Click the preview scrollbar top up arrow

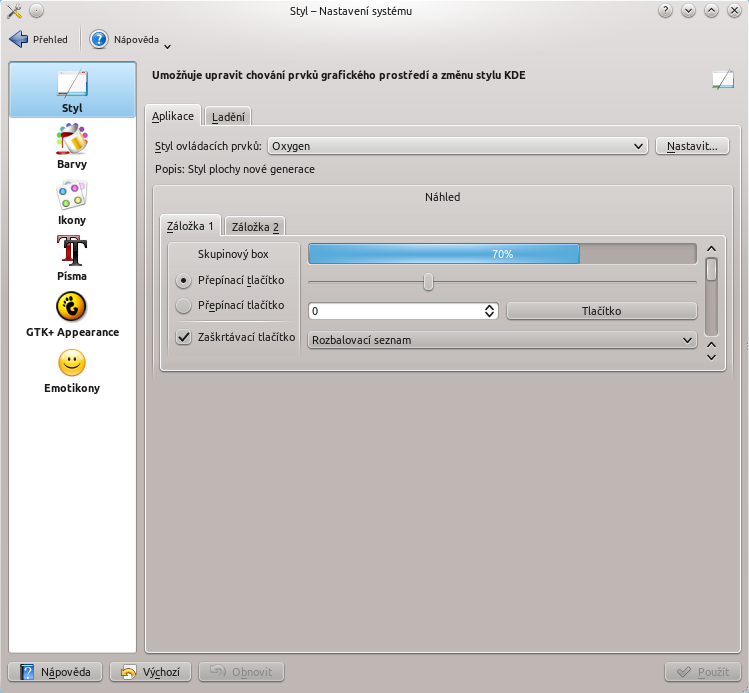711,249
